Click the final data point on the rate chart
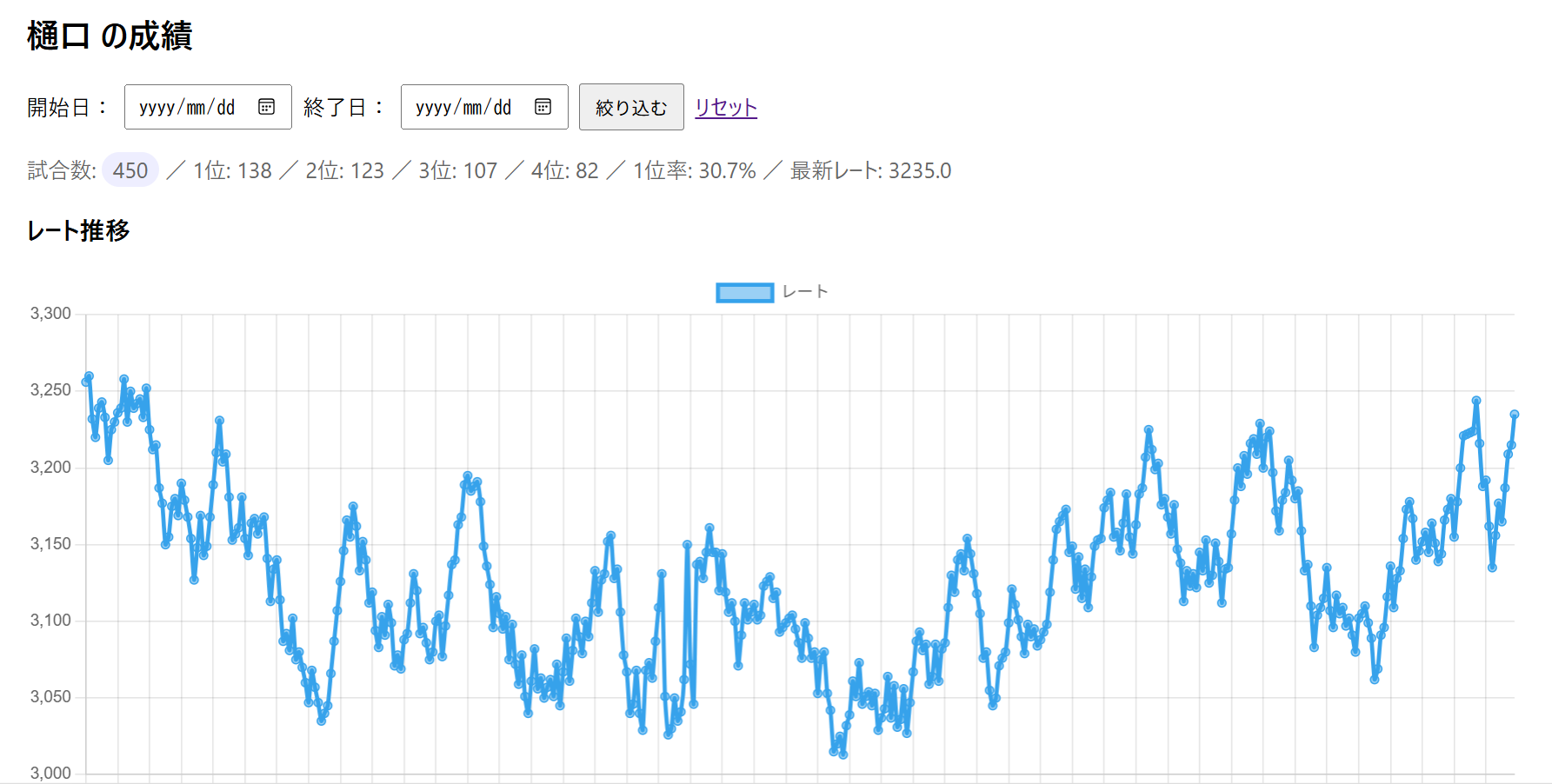The height and width of the screenshot is (784, 1552). [x=1514, y=415]
